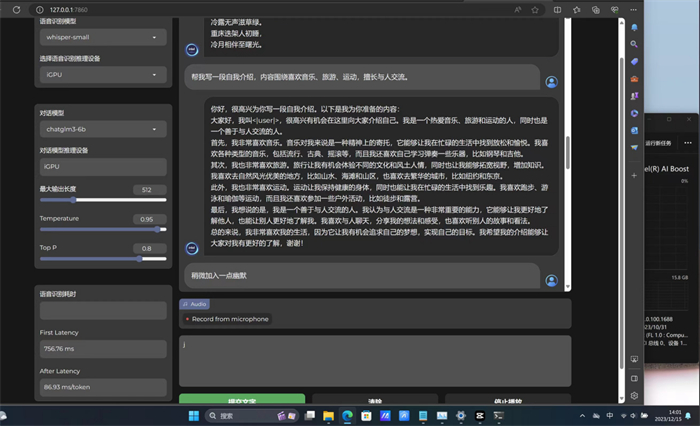Open the search icon in Edge sidebar
This screenshot has height=426, width=700.
(x=634, y=44)
